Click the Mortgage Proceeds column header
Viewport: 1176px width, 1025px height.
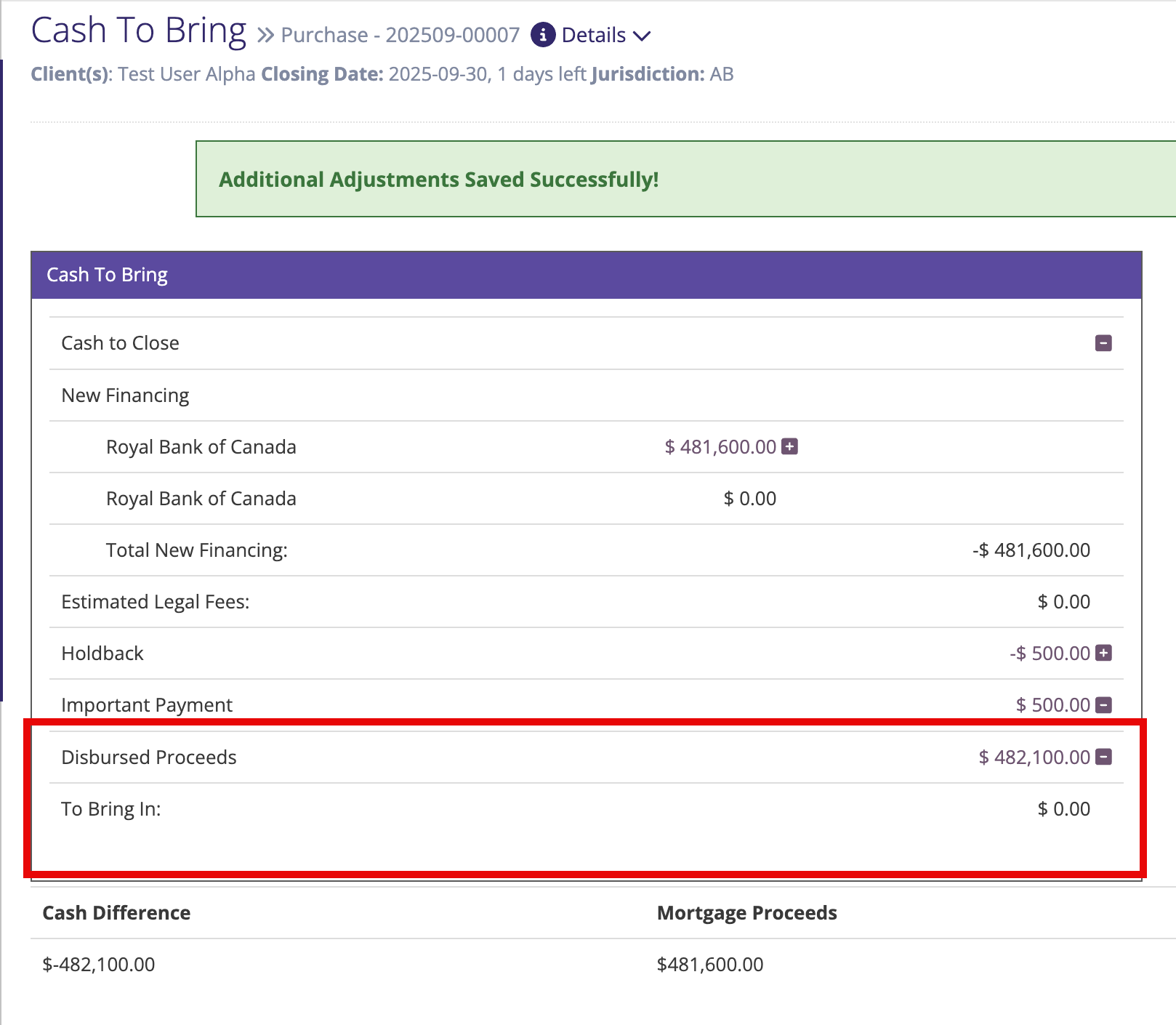click(746, 913)
